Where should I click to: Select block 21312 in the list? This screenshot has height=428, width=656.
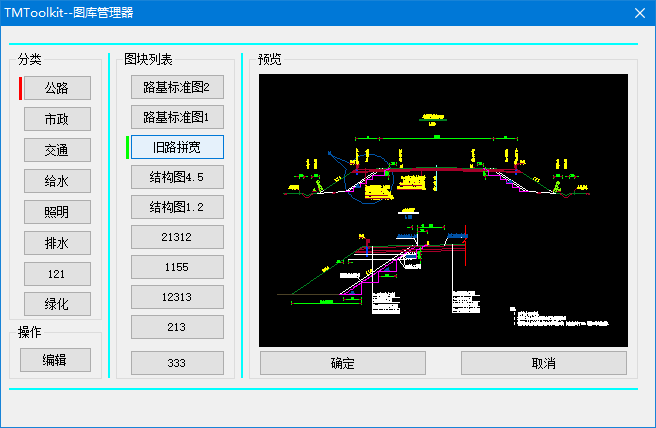click(177, 237)
